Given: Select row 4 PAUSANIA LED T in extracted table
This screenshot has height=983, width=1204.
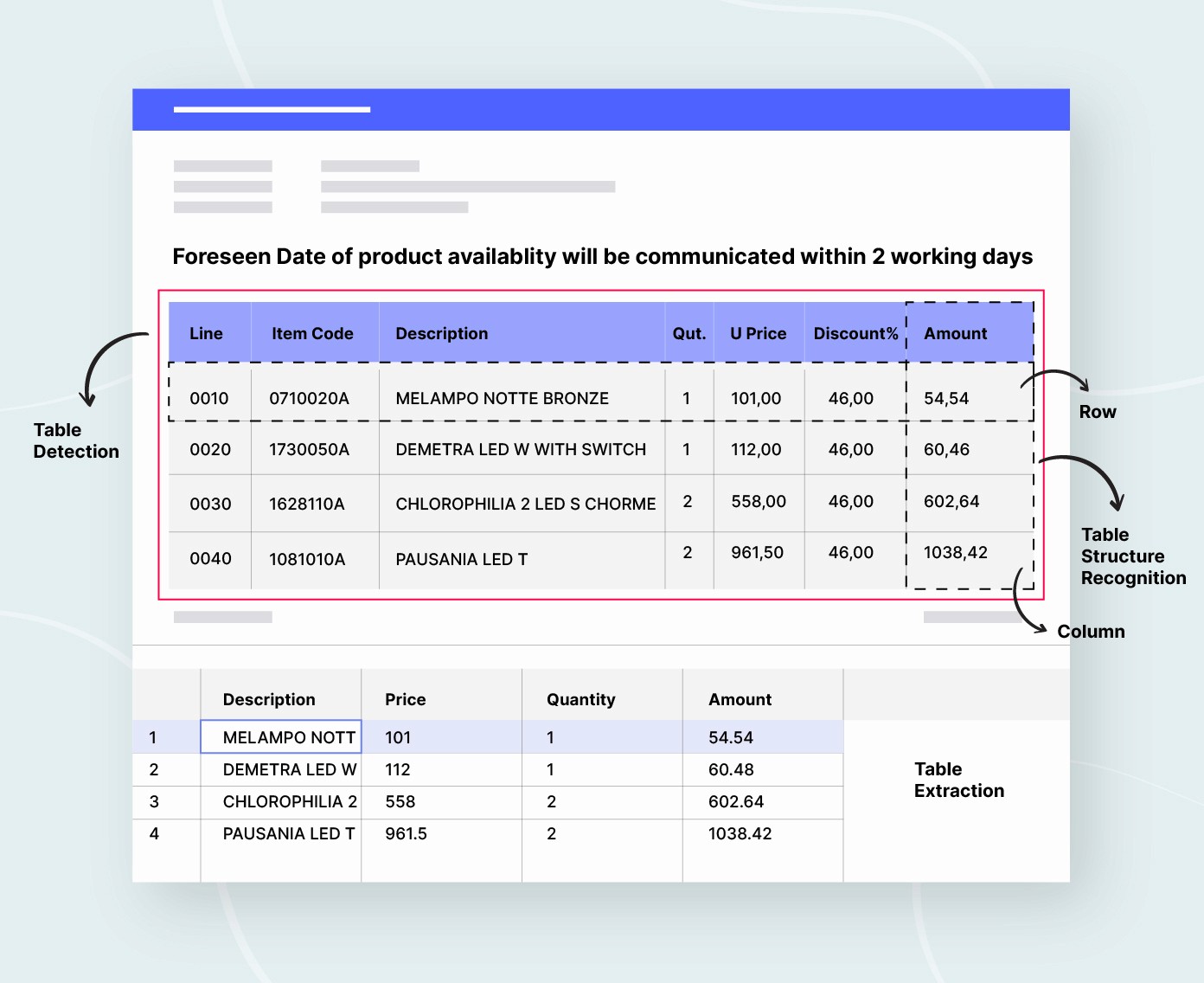Looking at the screenshot, I should pyautogui.click(x=289, y=833).
